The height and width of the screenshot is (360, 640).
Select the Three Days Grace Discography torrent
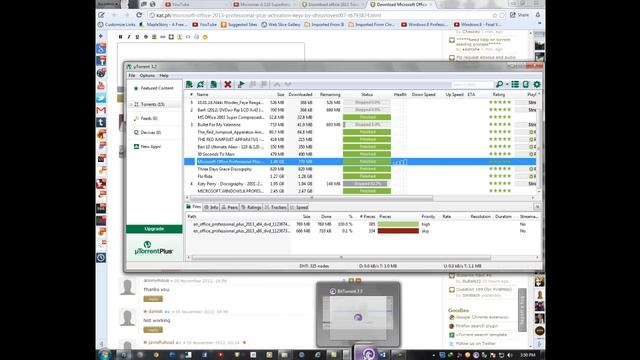tap(360, 169)
